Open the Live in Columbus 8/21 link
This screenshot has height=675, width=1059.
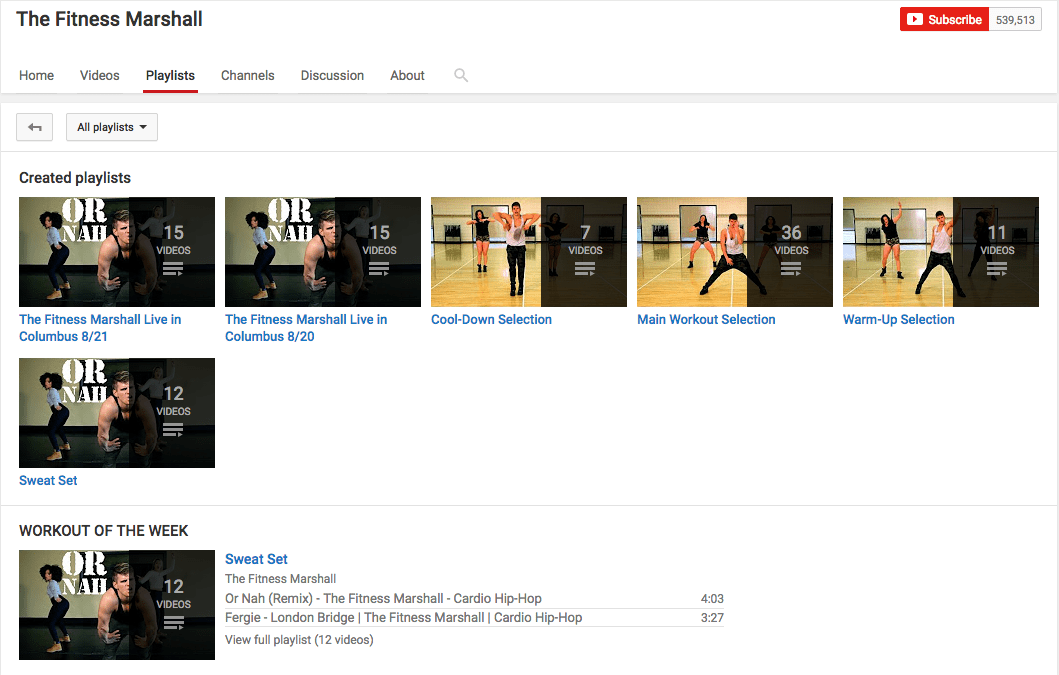(x=100, y=328)
